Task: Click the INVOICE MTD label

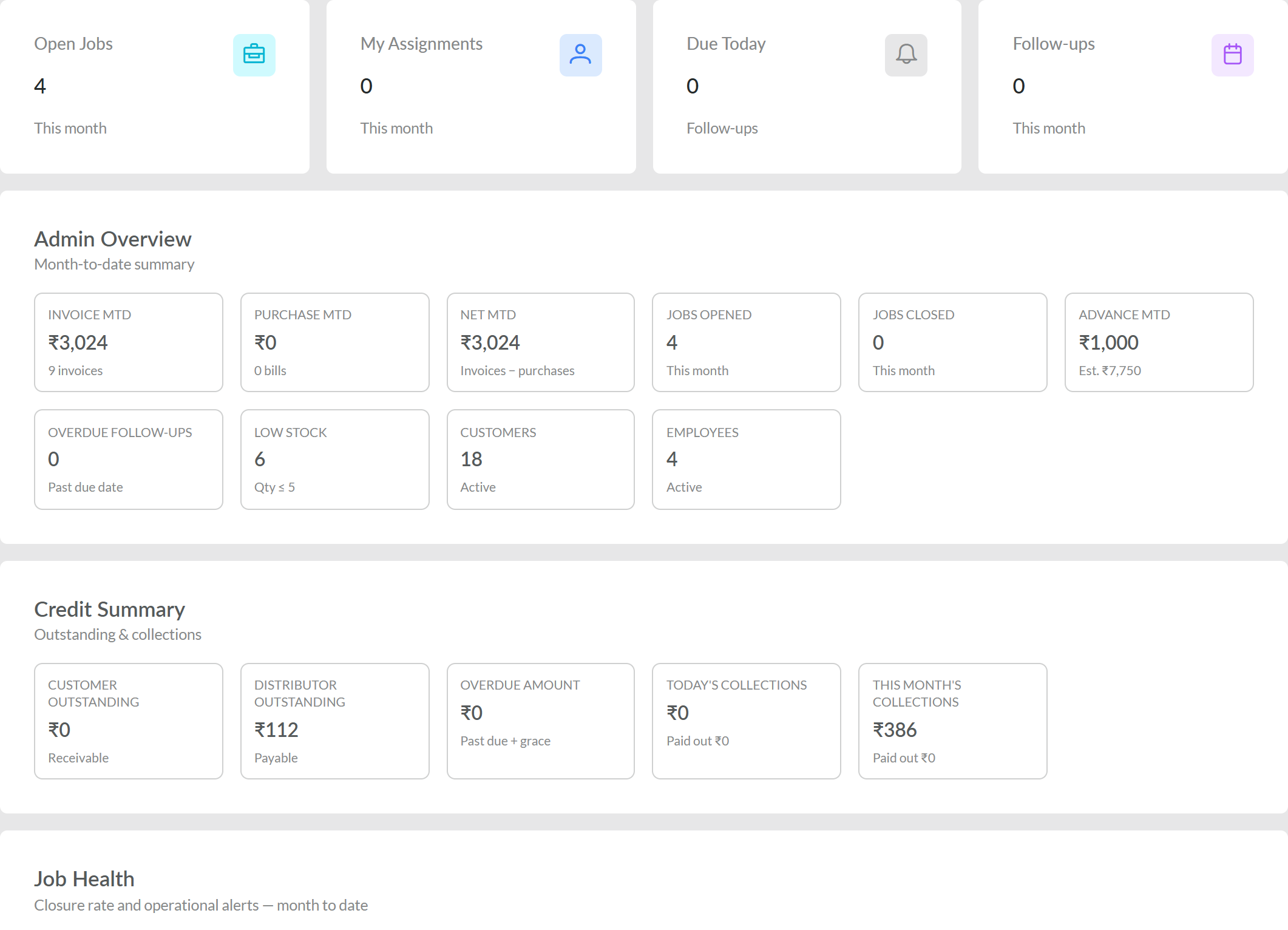Action: coord(90,314)
